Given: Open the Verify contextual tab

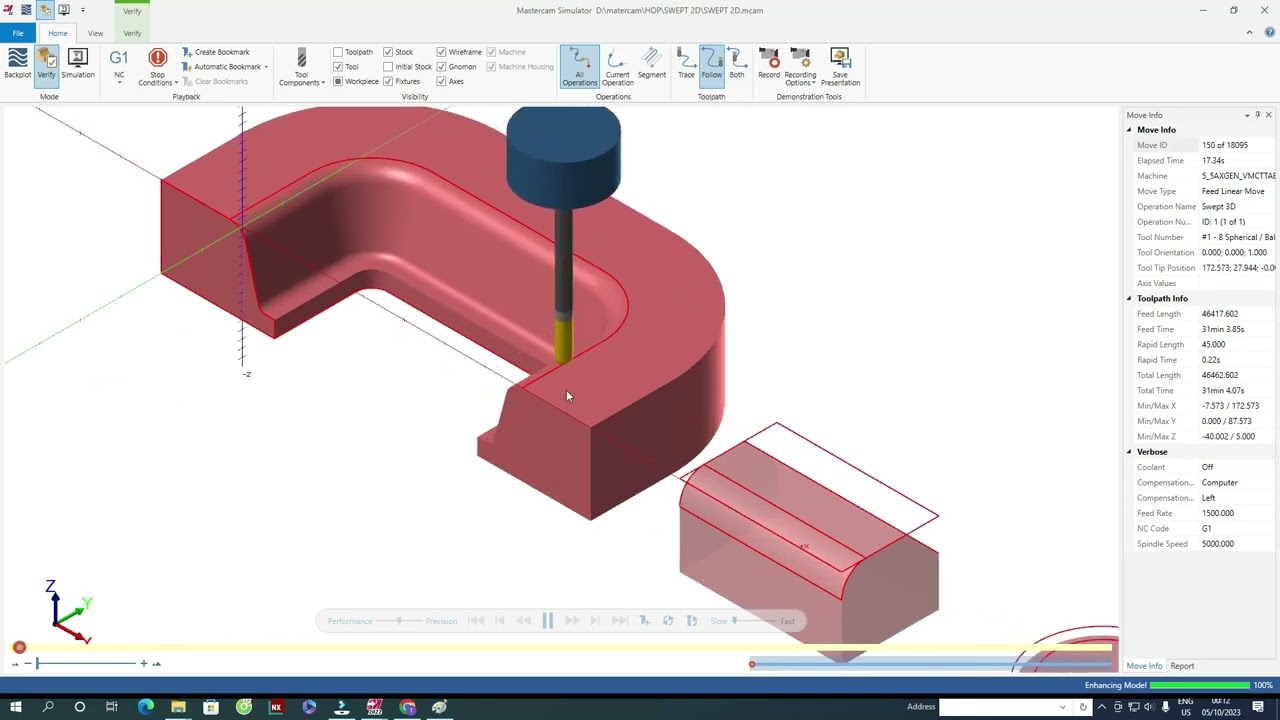Looking at the screenshot, I should pos(132,33).
